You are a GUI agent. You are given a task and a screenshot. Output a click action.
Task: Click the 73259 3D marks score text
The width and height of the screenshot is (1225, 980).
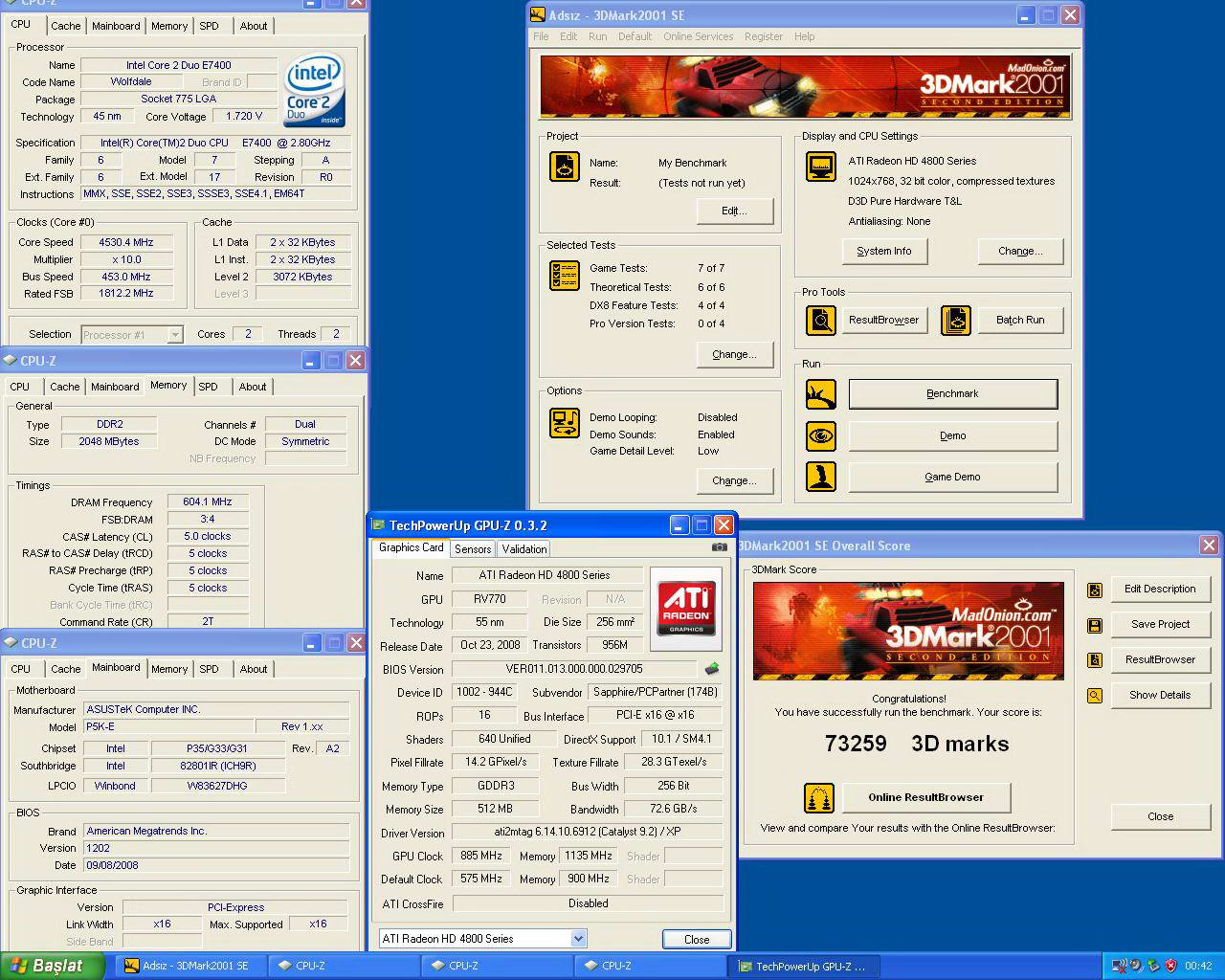[917, 744]
